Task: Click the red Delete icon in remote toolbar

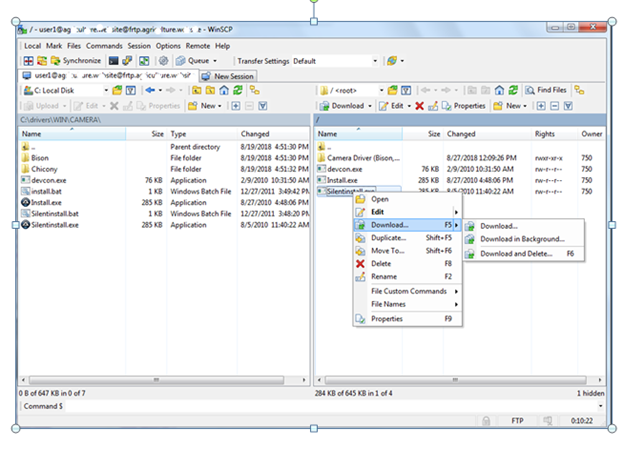Action: [419, 106]
